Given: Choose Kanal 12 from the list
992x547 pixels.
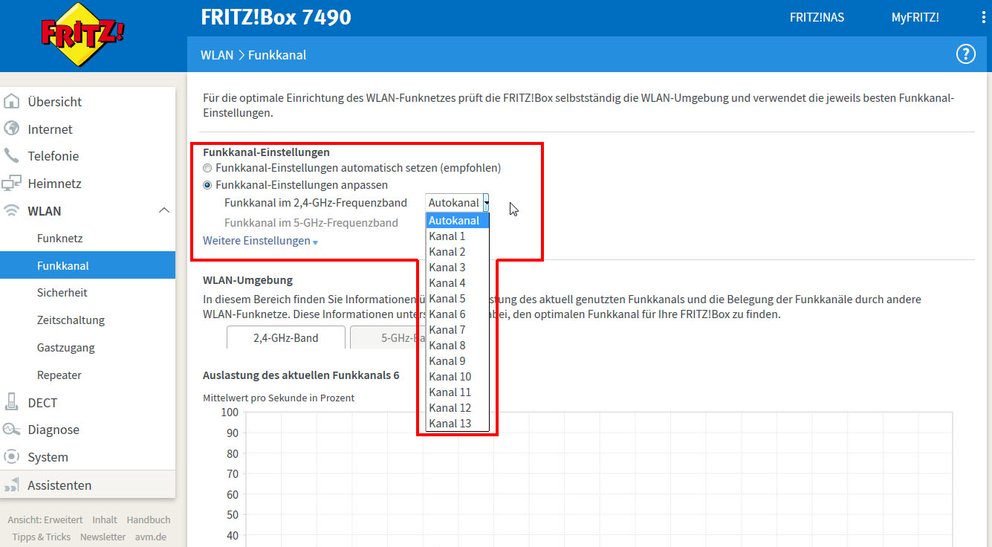Looking at the screenshot, I should 457,407.
